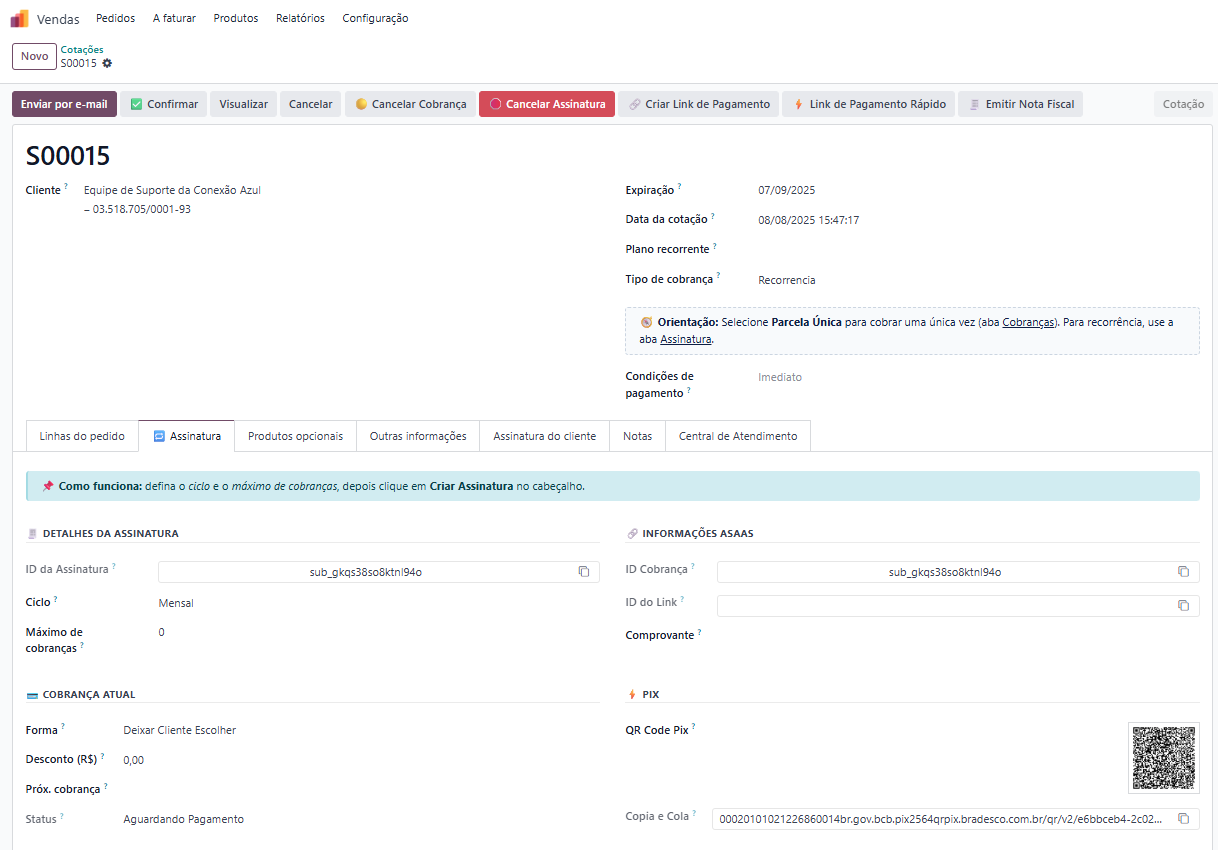Click the Pix QR code image
This screenshot has height=850, width=1218.
click(x=1164, y=758)
